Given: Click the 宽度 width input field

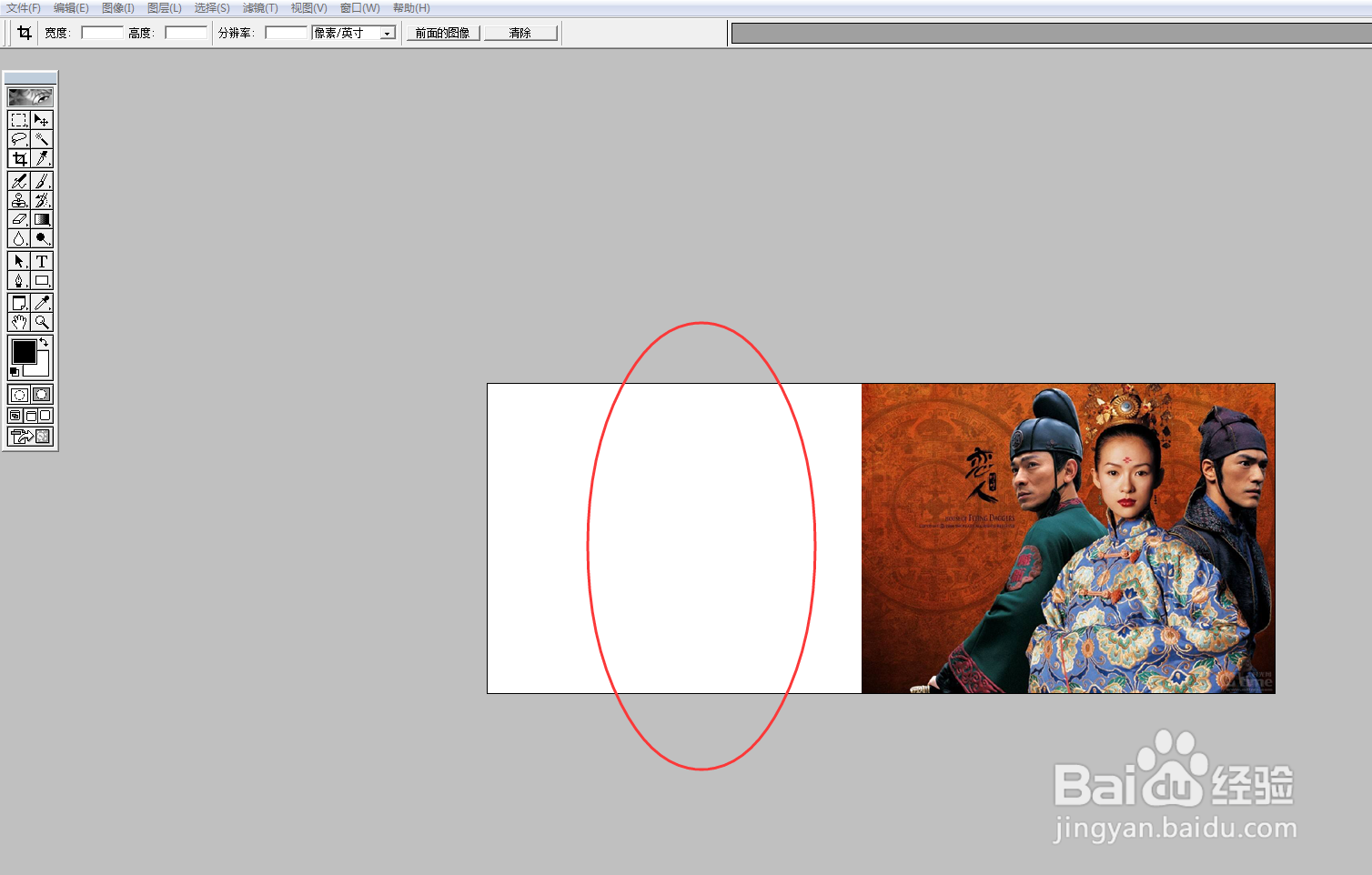Looking at the screenshot, I should click(x=102, y=33).
